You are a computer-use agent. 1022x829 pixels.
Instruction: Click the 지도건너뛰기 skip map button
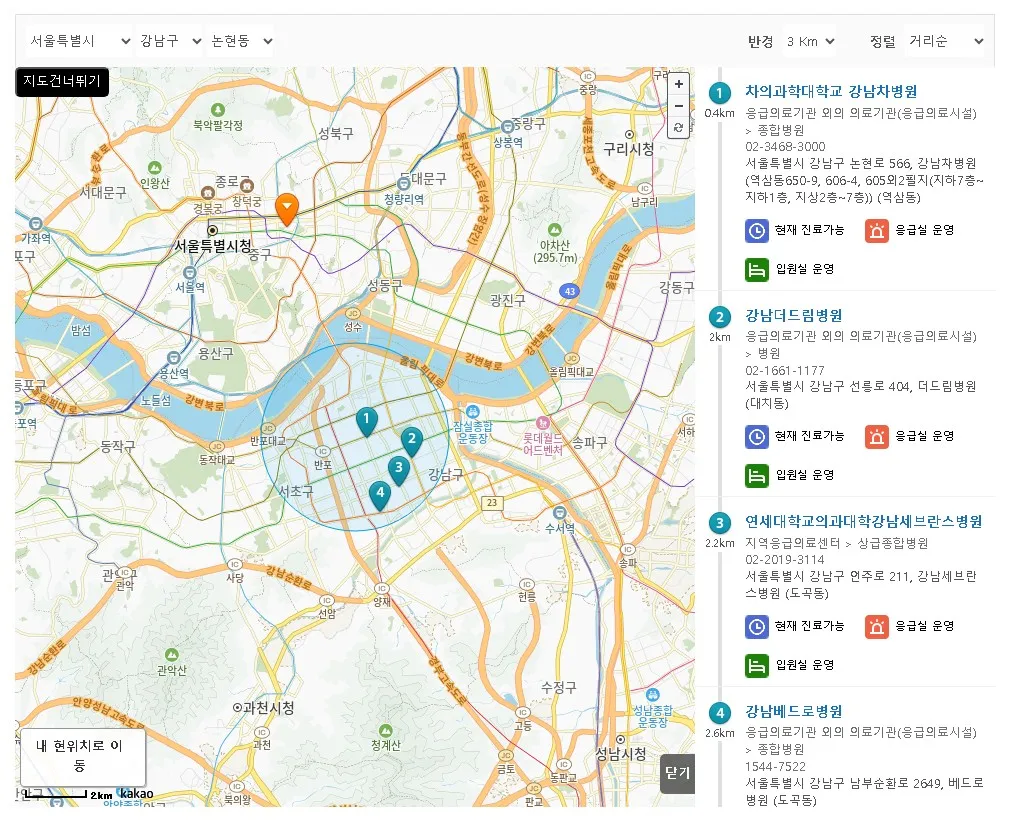point(62,81)
